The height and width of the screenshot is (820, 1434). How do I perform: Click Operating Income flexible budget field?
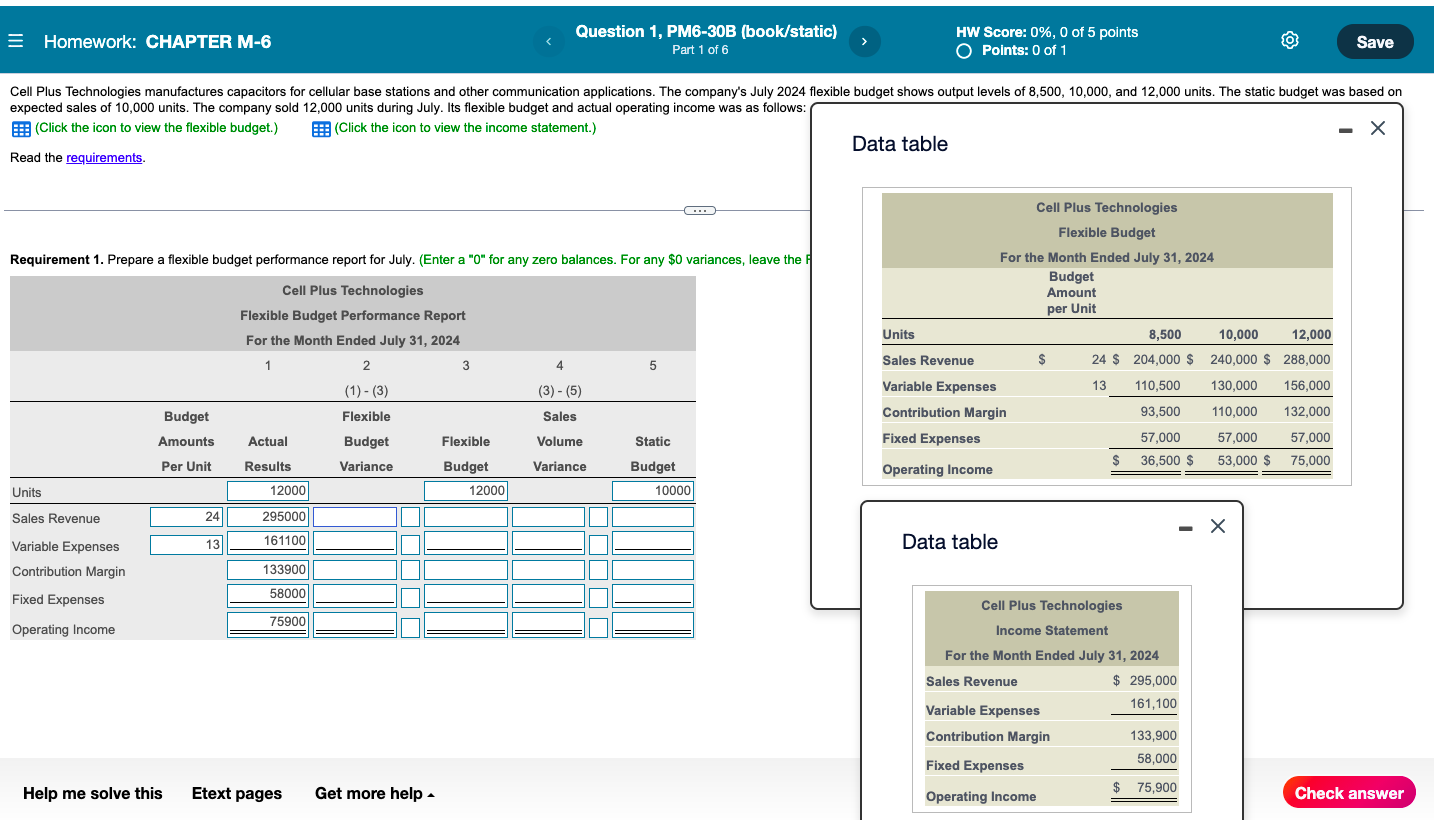(x=466, y=625)
